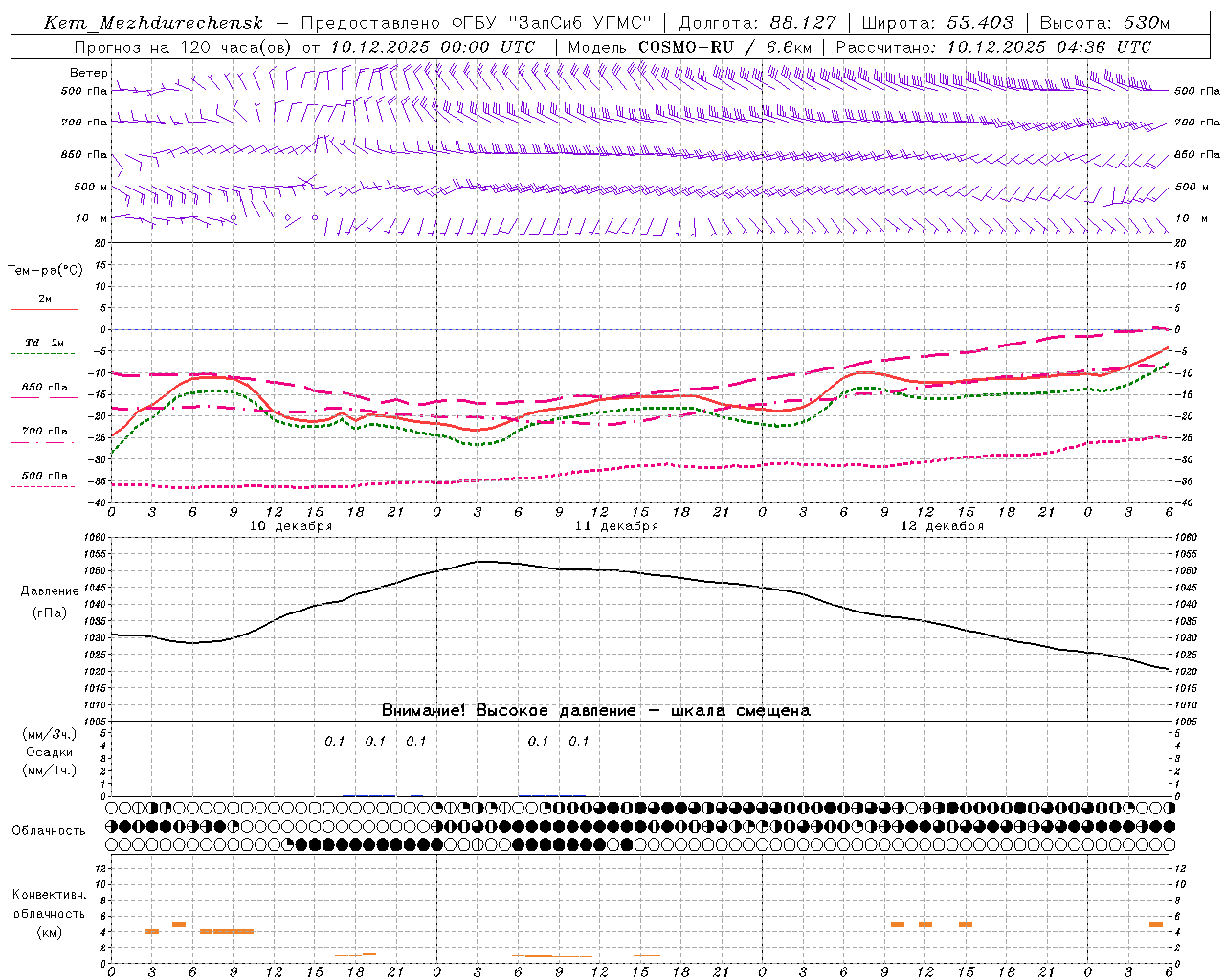Image resolution: width=1225 pixels, height=980 pixels.
Task: Click the warning Внимание! Высокое давление — шкала смещена
Action: [x=596, y=711]
